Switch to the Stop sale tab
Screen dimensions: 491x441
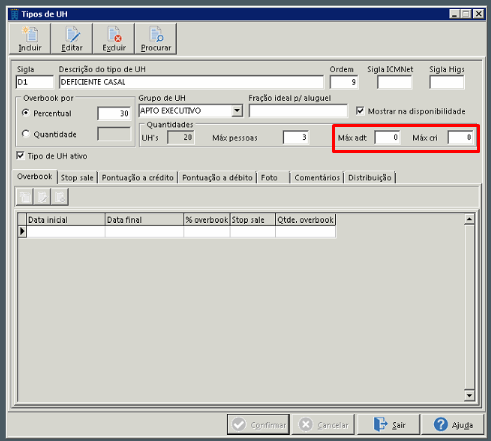click(x=77, y=178)
